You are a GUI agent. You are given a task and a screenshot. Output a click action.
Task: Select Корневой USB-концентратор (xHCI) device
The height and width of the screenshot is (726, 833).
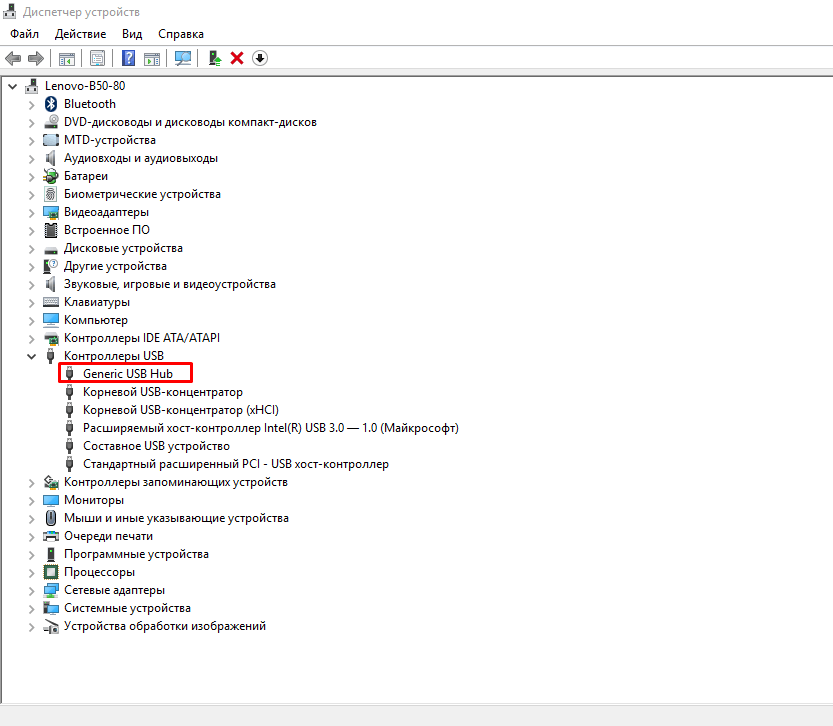pos(181,410)
